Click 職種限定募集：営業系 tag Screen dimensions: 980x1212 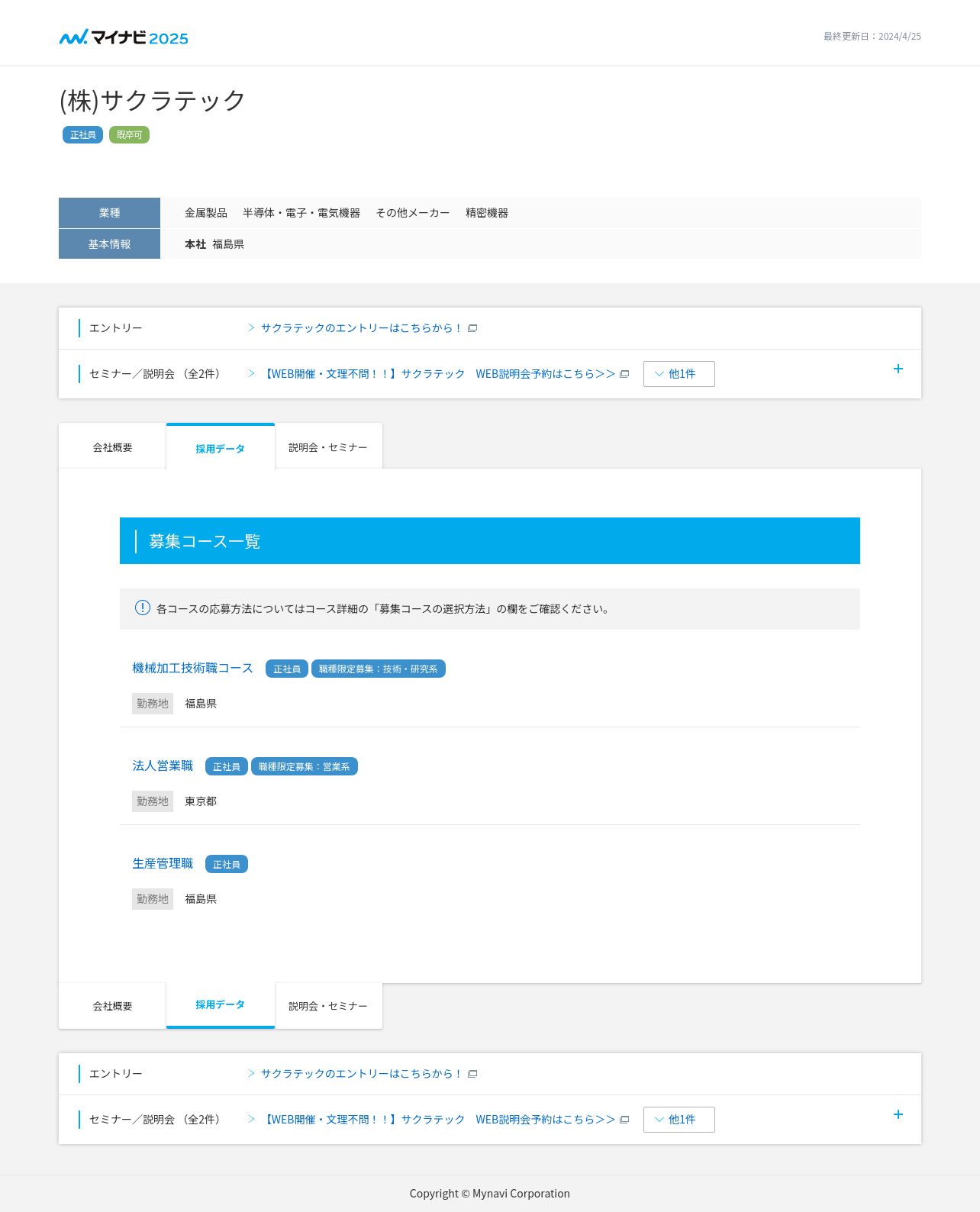click(x=304, y=766)
